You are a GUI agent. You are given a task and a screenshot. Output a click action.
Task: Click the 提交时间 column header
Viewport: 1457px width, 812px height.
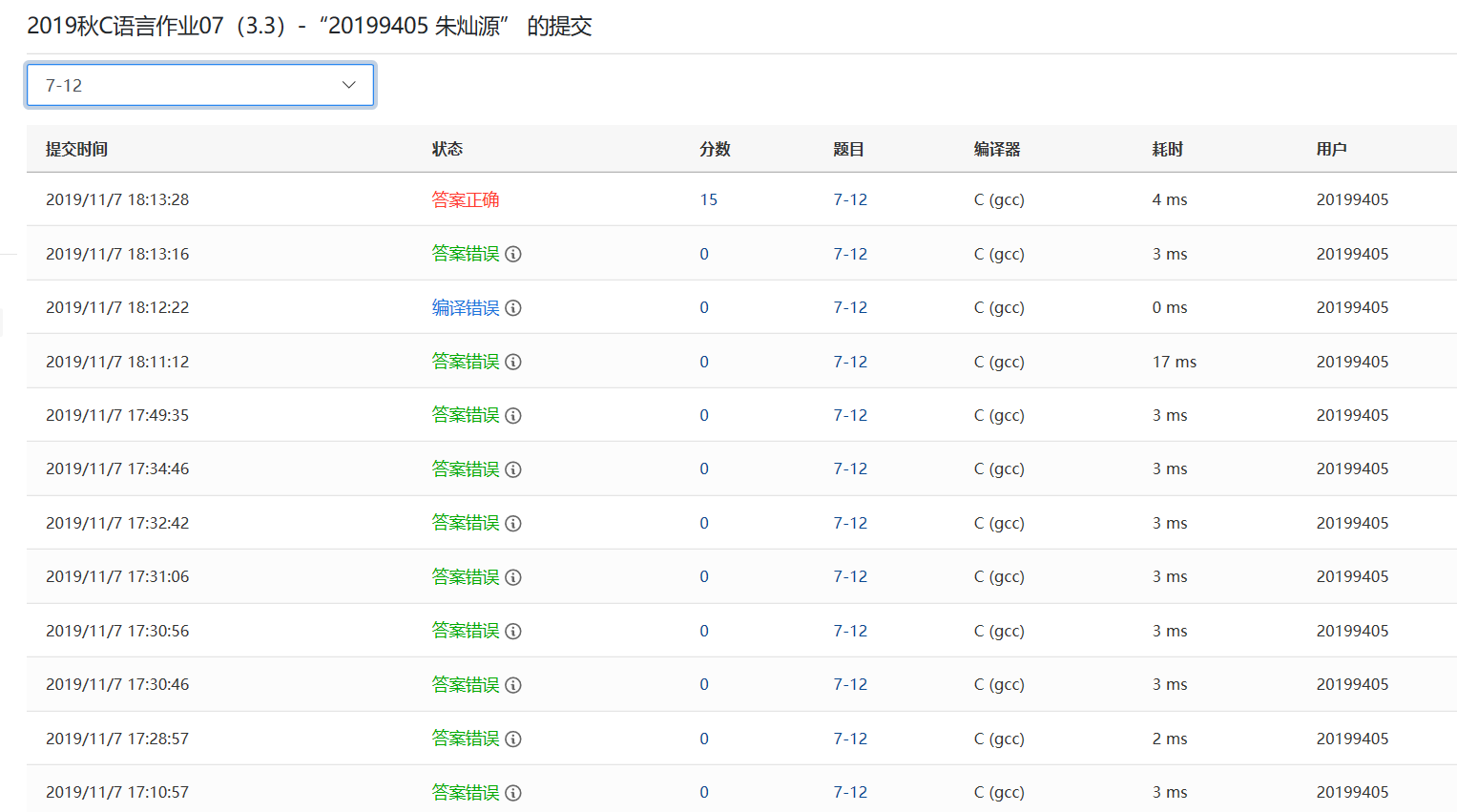[76, 149]
